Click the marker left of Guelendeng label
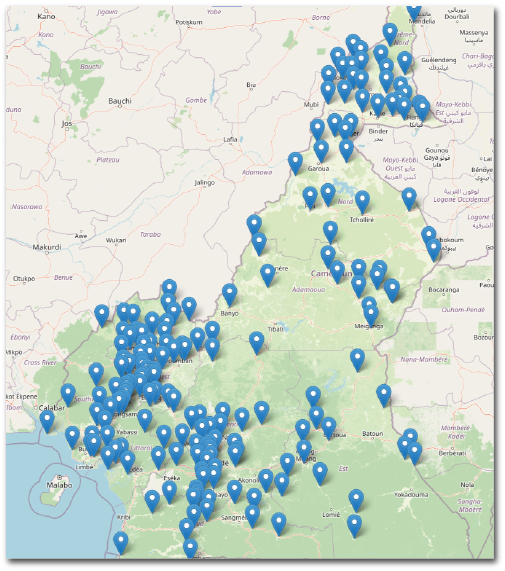Screen dimensions: 505x571 [x=405, y=63]
